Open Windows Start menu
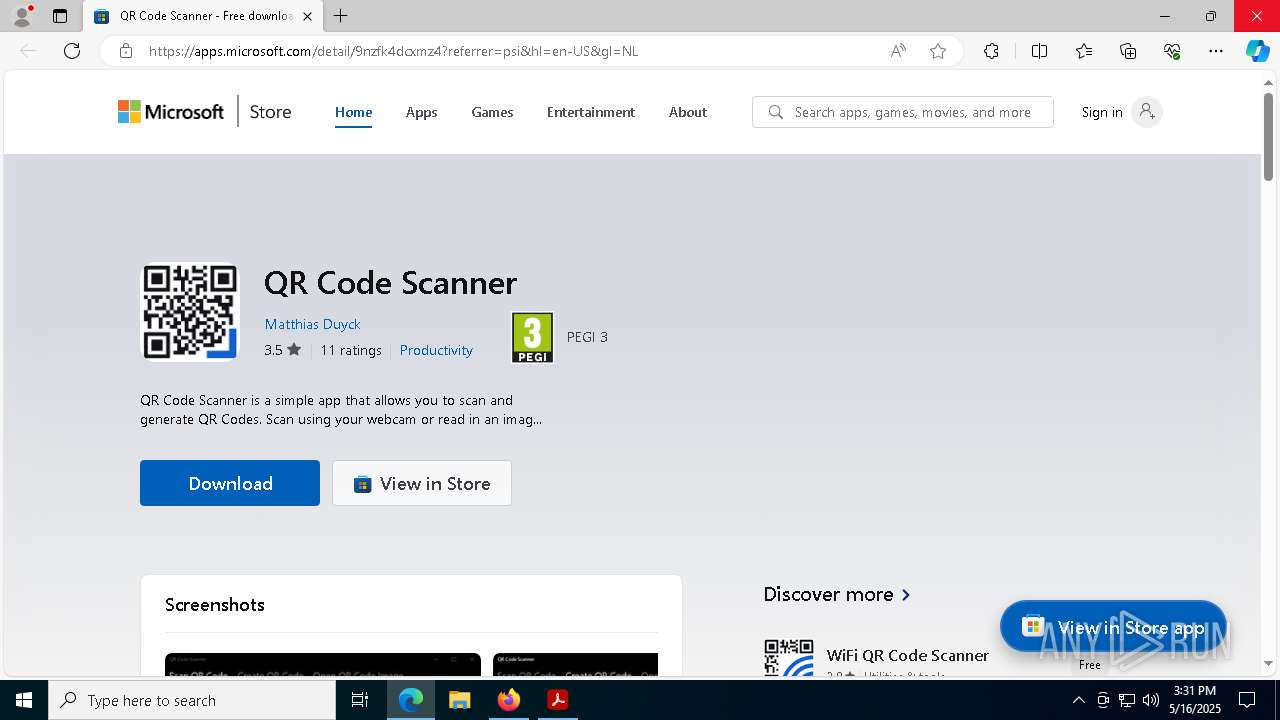Screen dimensions: 1280x720 (24, 700)
